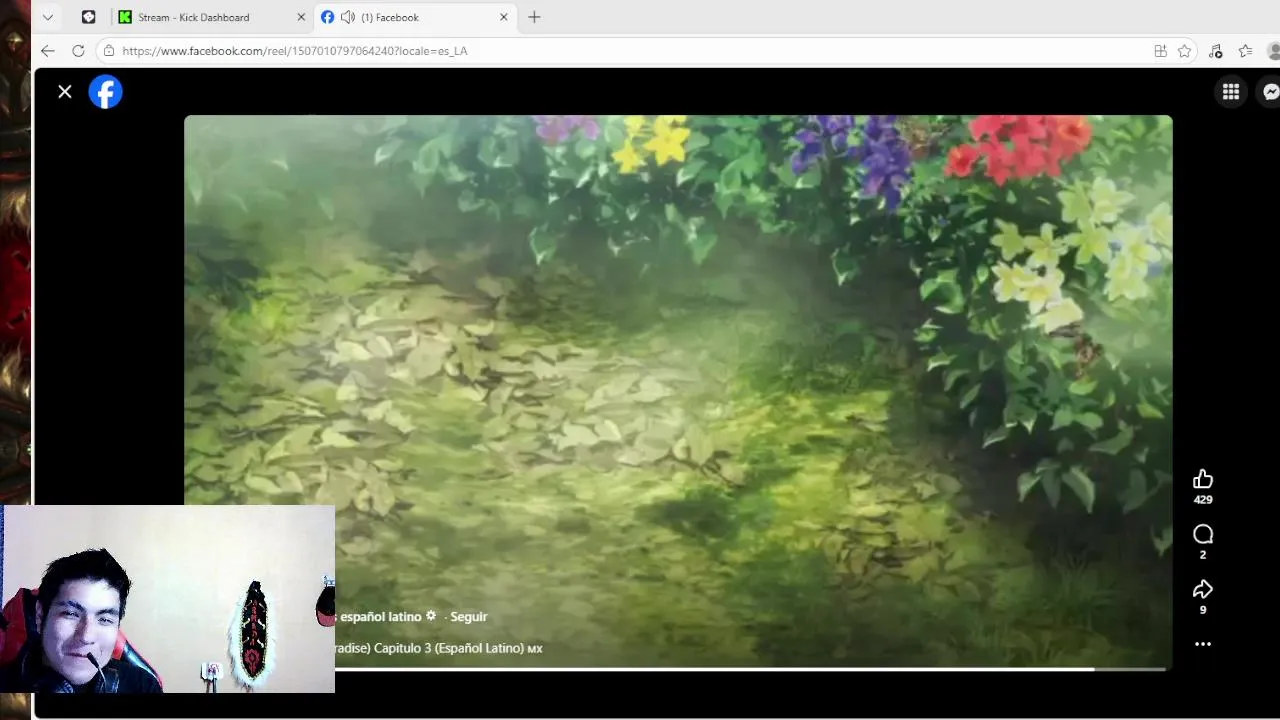Open the español latino page name
This screenshot has height=720, width=1280.
pyautogui.click(x=380, y=617)
